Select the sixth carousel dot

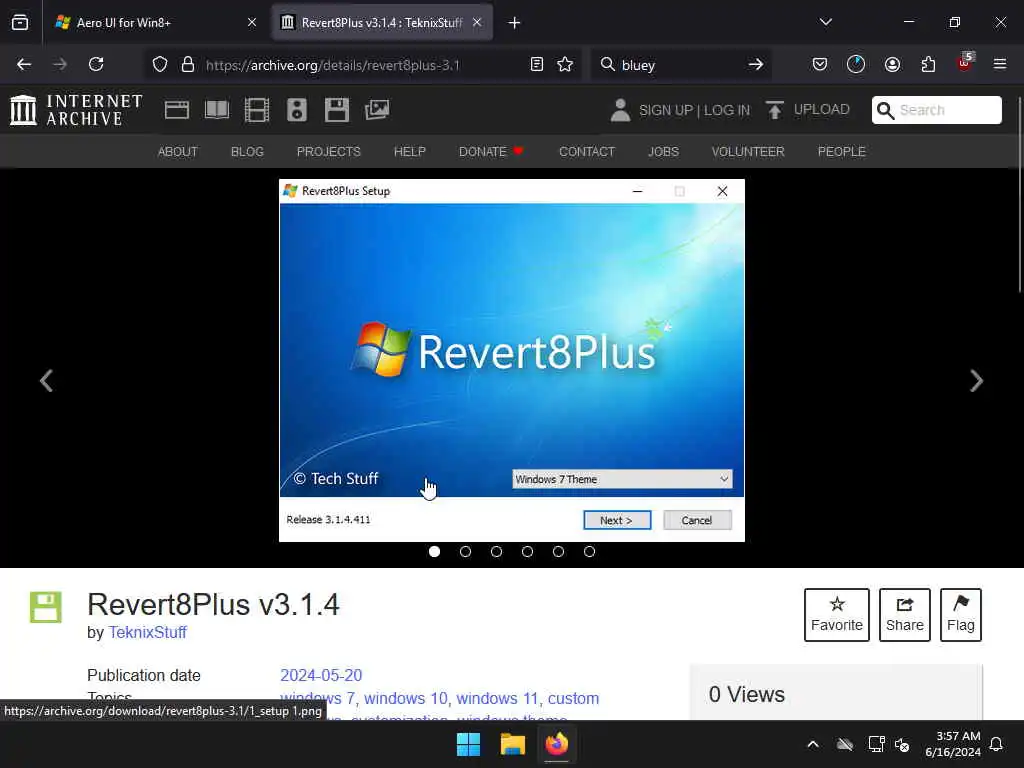(589, 552)
